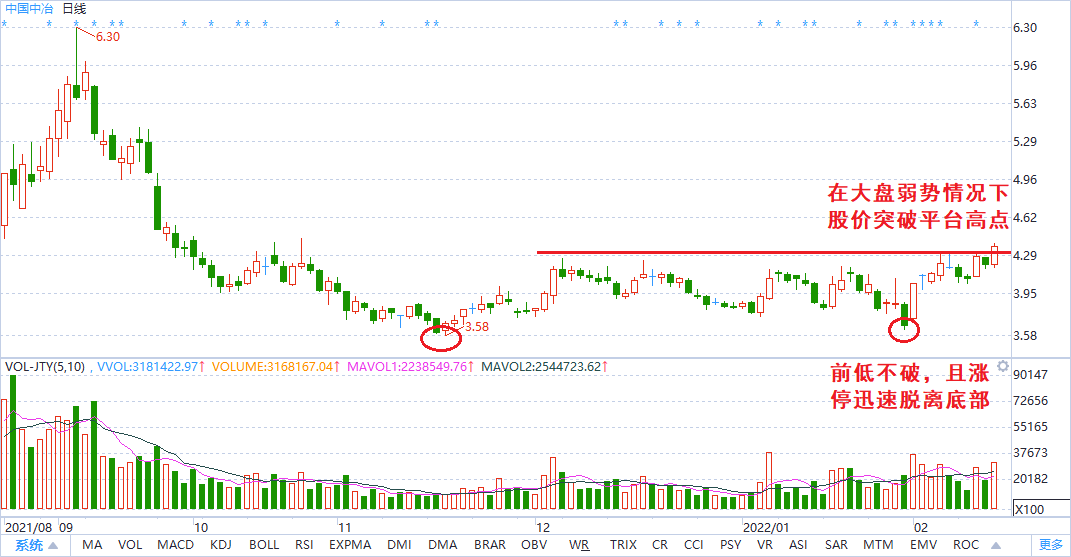Open the WR indicator tab
Image resolution: width=1071 pixels, height=557 pixels.
tap(579, 545)
